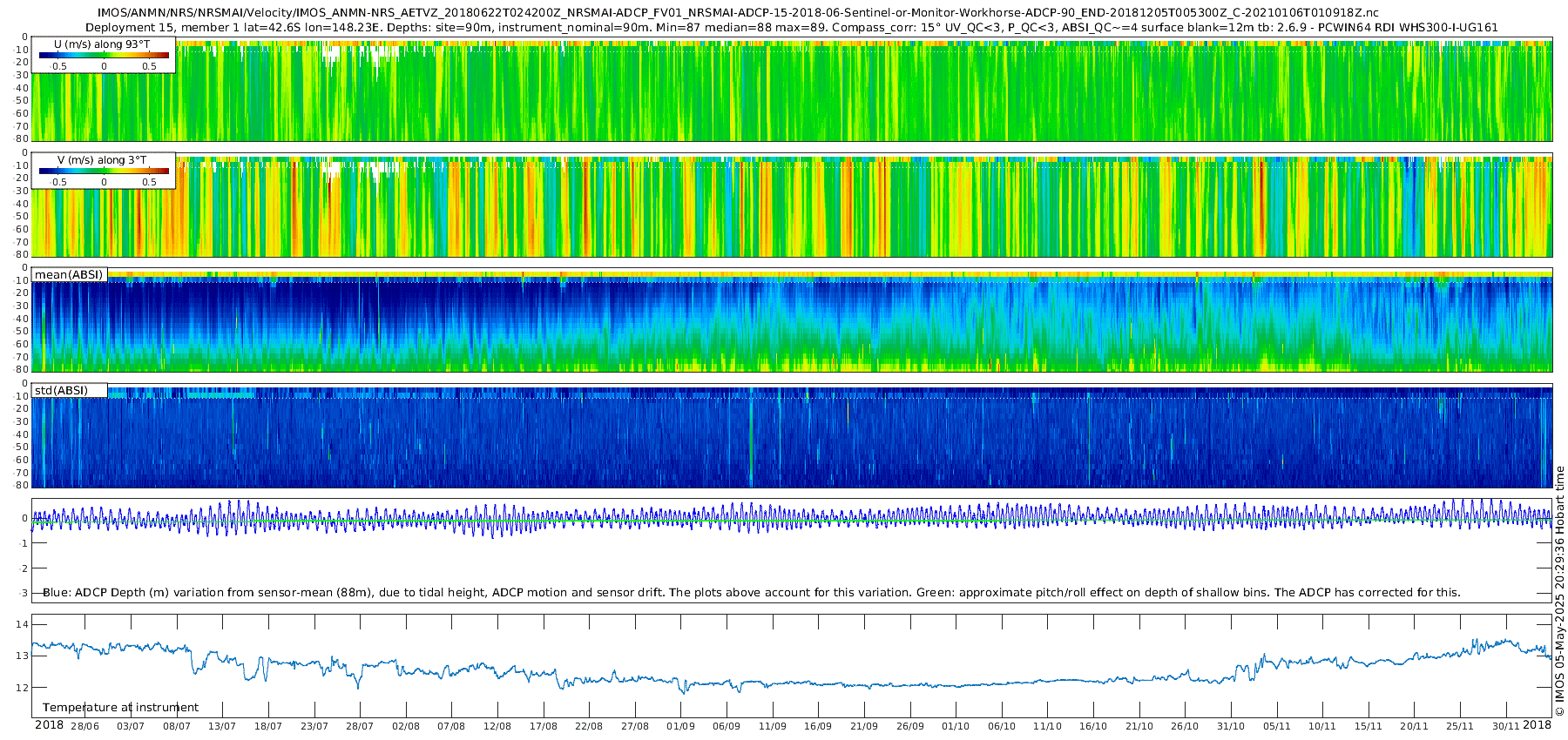
Task: Click the 13/07 date tick label
Action: 222,726
